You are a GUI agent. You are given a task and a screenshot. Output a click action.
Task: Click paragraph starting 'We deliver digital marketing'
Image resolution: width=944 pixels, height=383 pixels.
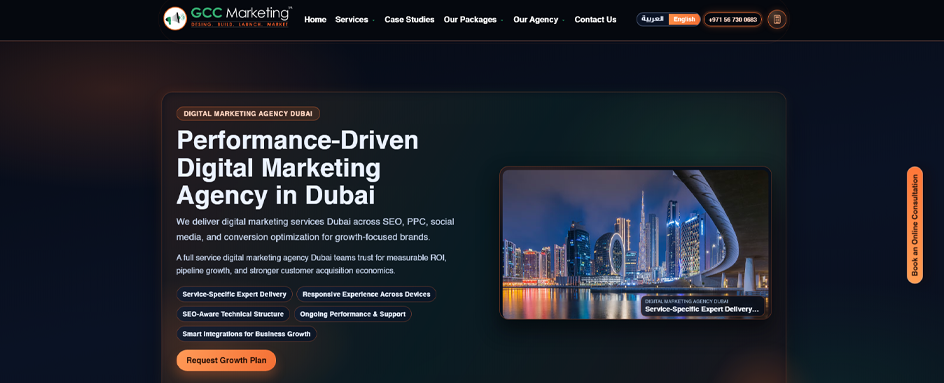(x=315, y=229)
